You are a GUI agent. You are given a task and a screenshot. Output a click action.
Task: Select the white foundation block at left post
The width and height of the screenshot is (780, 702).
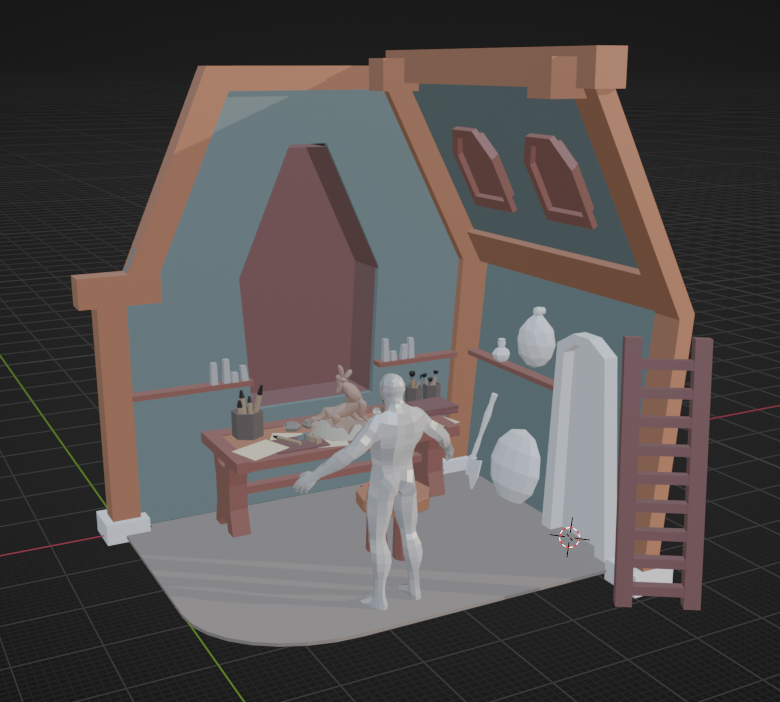click(x=123, y=527)
